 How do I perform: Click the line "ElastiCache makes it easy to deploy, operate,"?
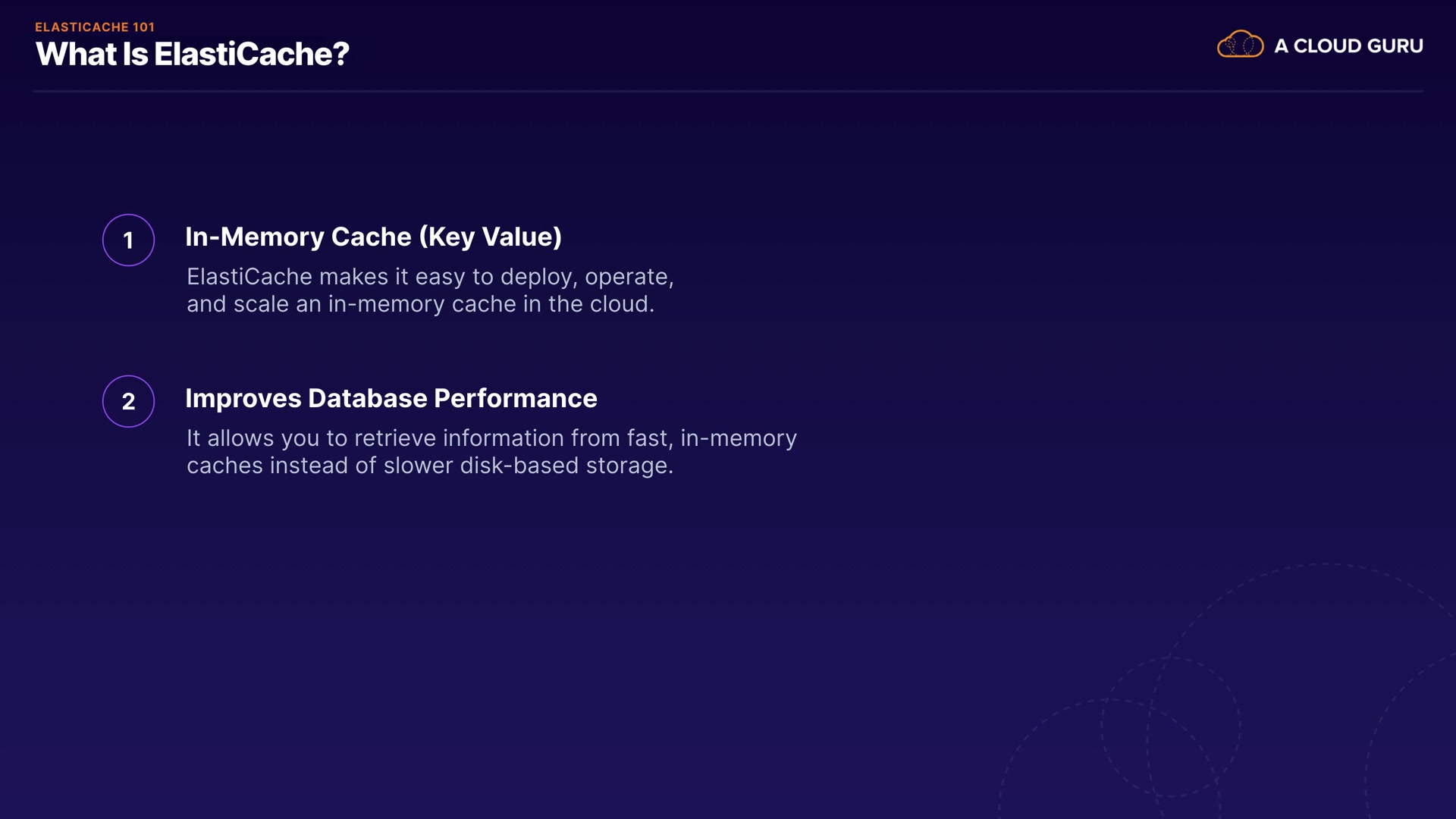click(430, 277)
